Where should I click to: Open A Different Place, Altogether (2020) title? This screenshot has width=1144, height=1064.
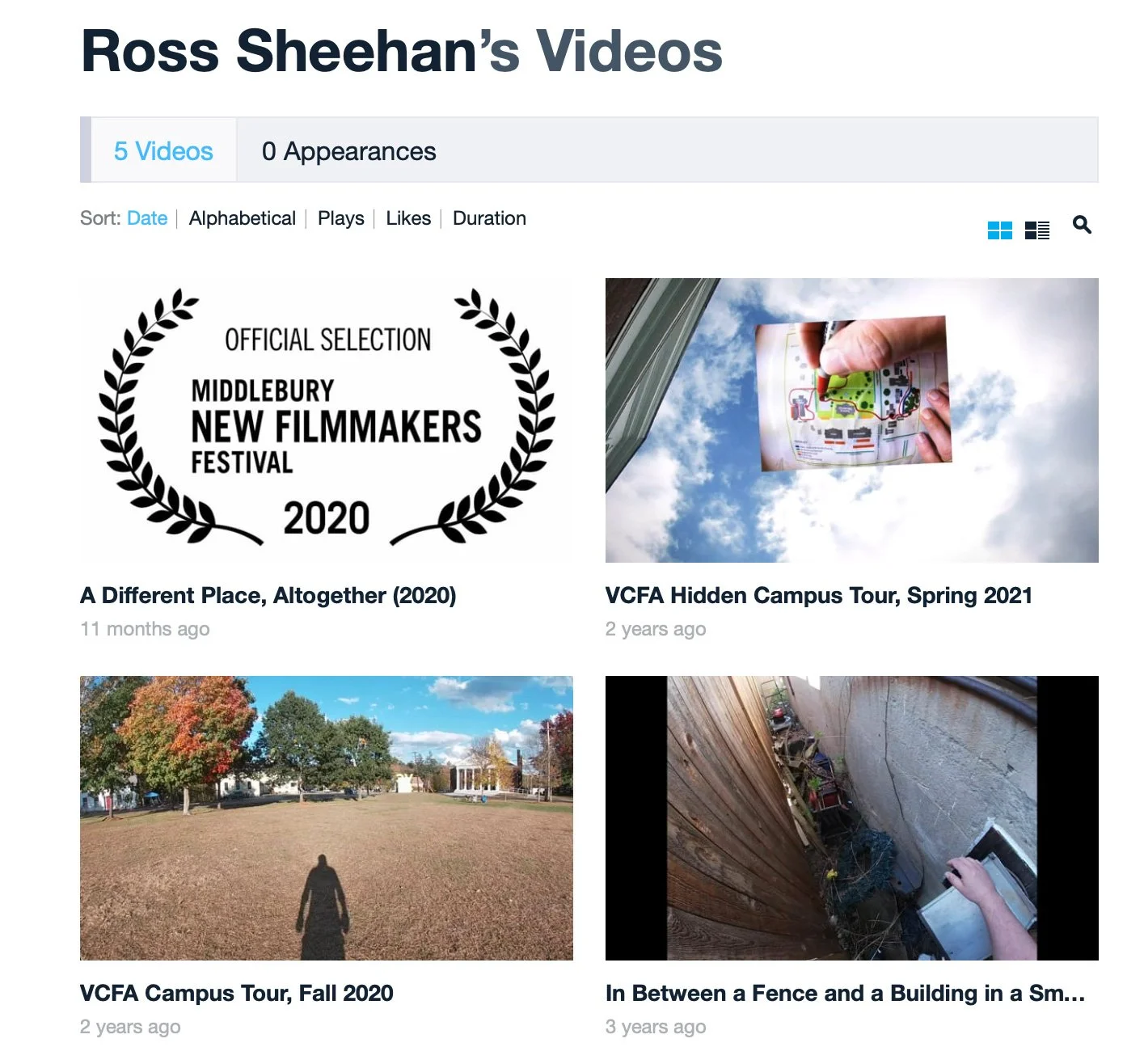(268, 596)
